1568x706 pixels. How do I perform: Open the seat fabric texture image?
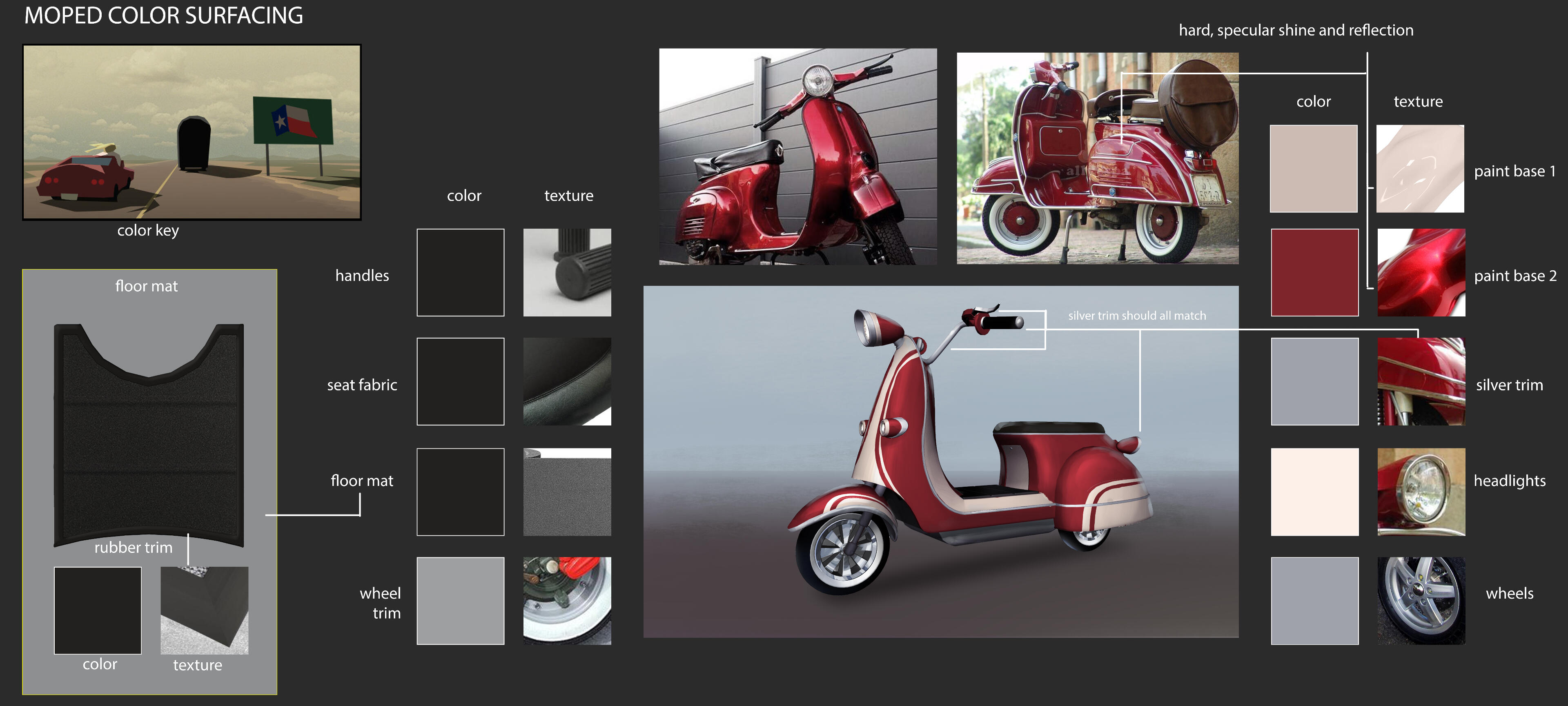pyautogui.click(x=567, y=382)
